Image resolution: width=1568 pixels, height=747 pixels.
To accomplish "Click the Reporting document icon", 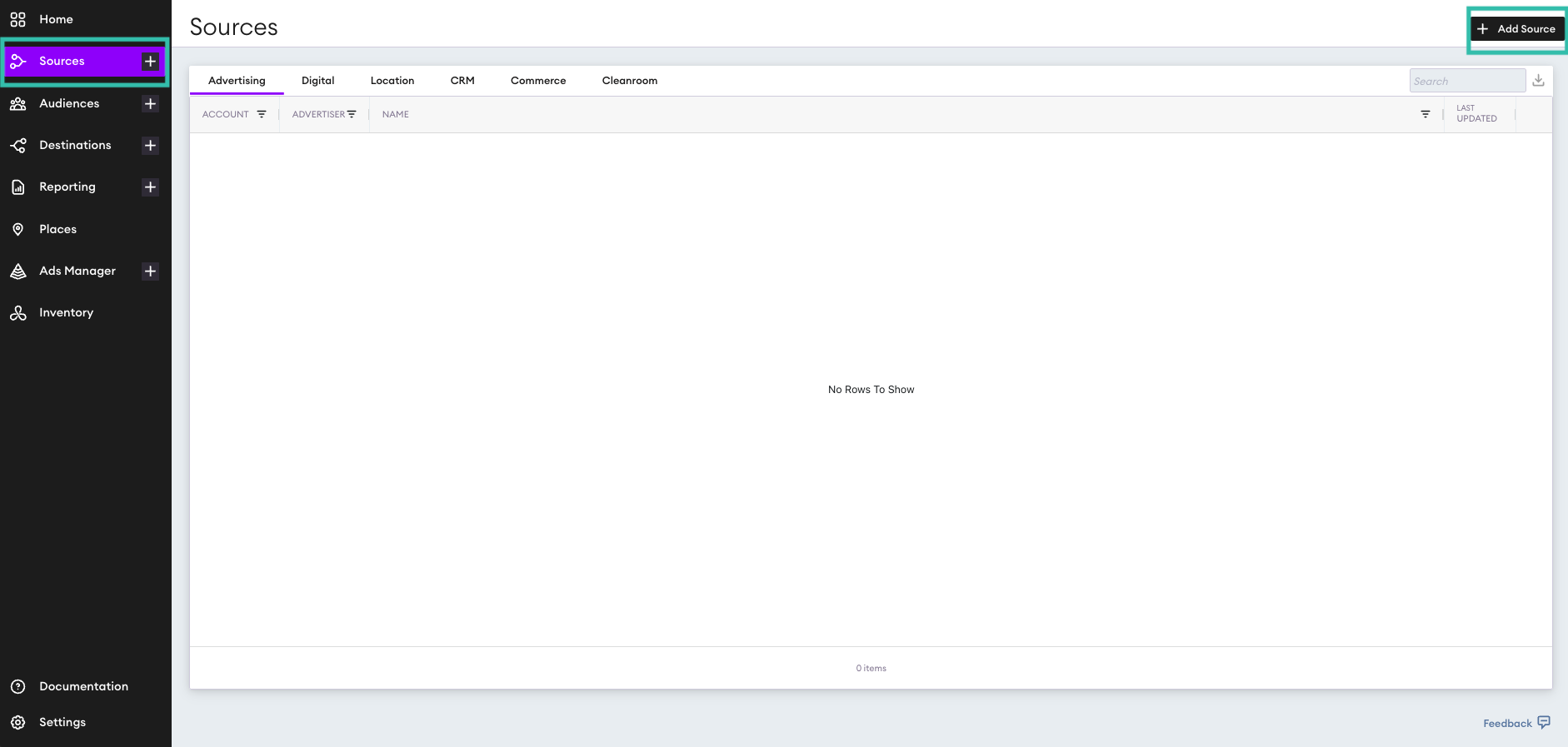I will [x=18, y=187].
